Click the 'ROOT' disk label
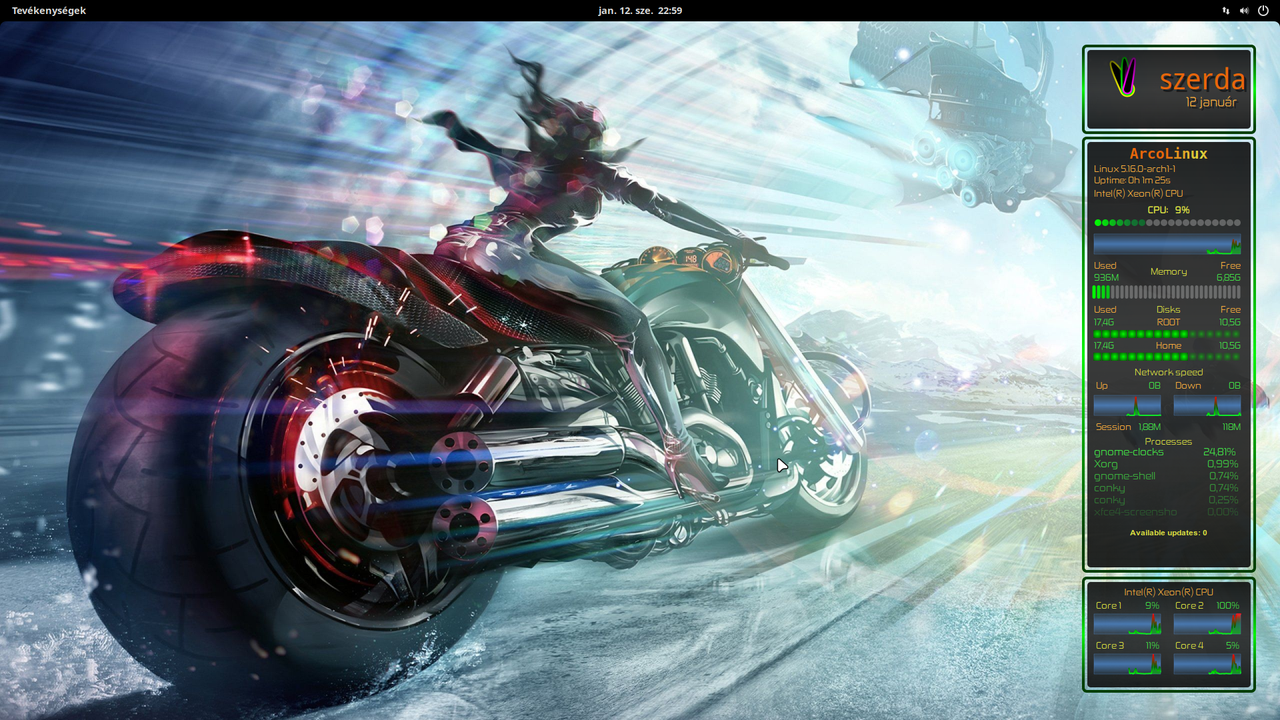This screenshot has height=720, width=1280. [1168, 322]
